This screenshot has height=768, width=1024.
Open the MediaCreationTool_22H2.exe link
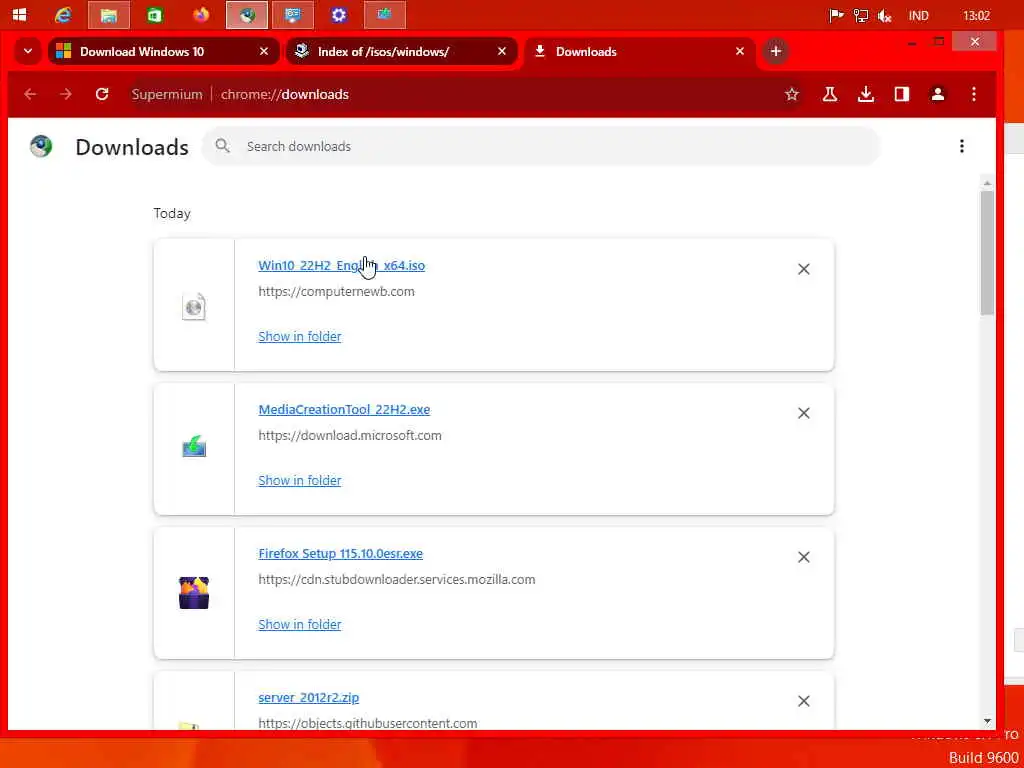click(x=344, y=409)
